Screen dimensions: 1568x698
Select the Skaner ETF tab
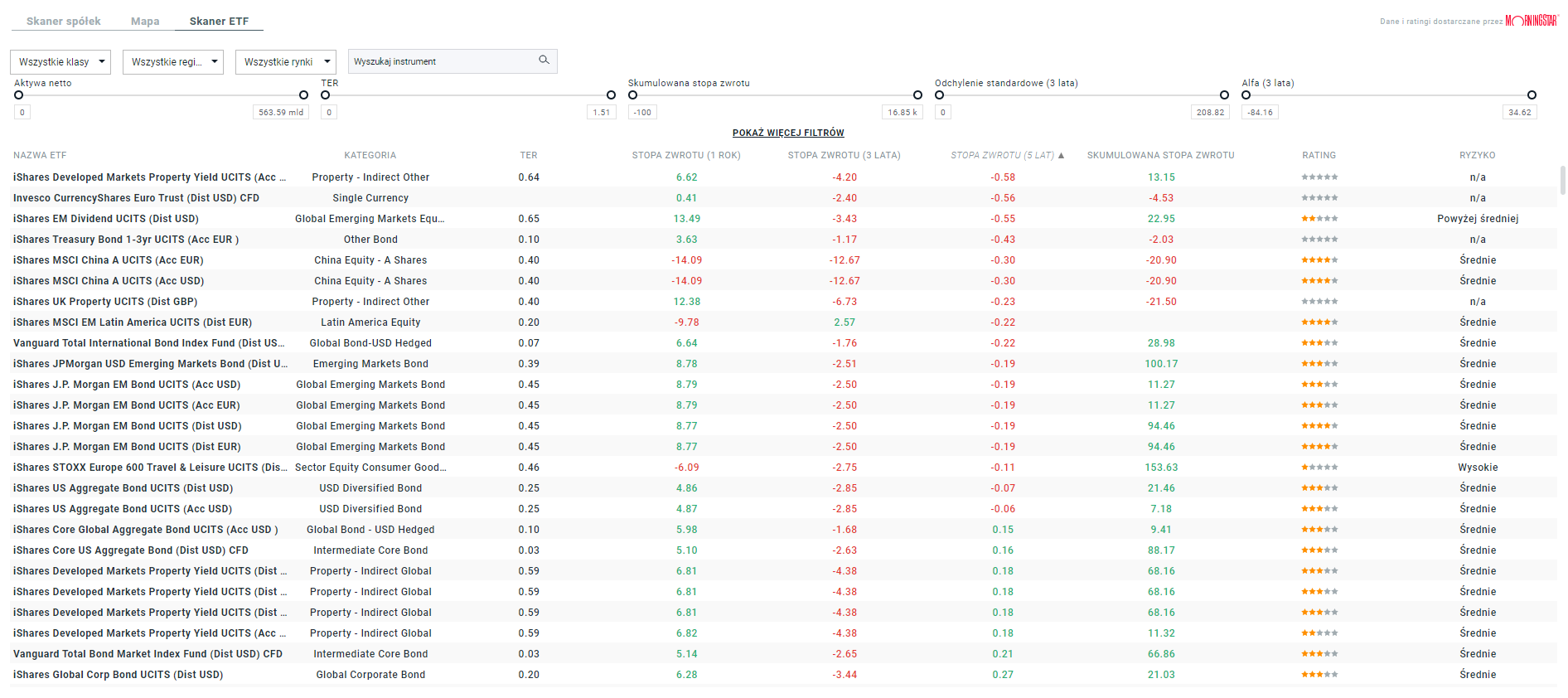pyautogui.click(x=219, y=22)
